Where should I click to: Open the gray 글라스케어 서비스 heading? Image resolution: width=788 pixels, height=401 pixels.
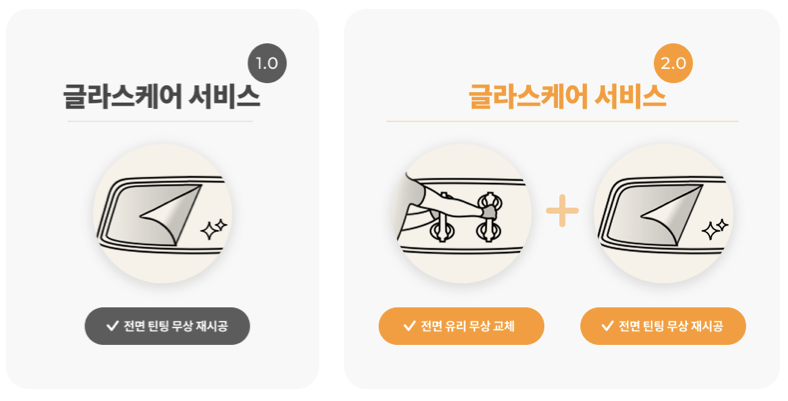click(x=161, y=96)
